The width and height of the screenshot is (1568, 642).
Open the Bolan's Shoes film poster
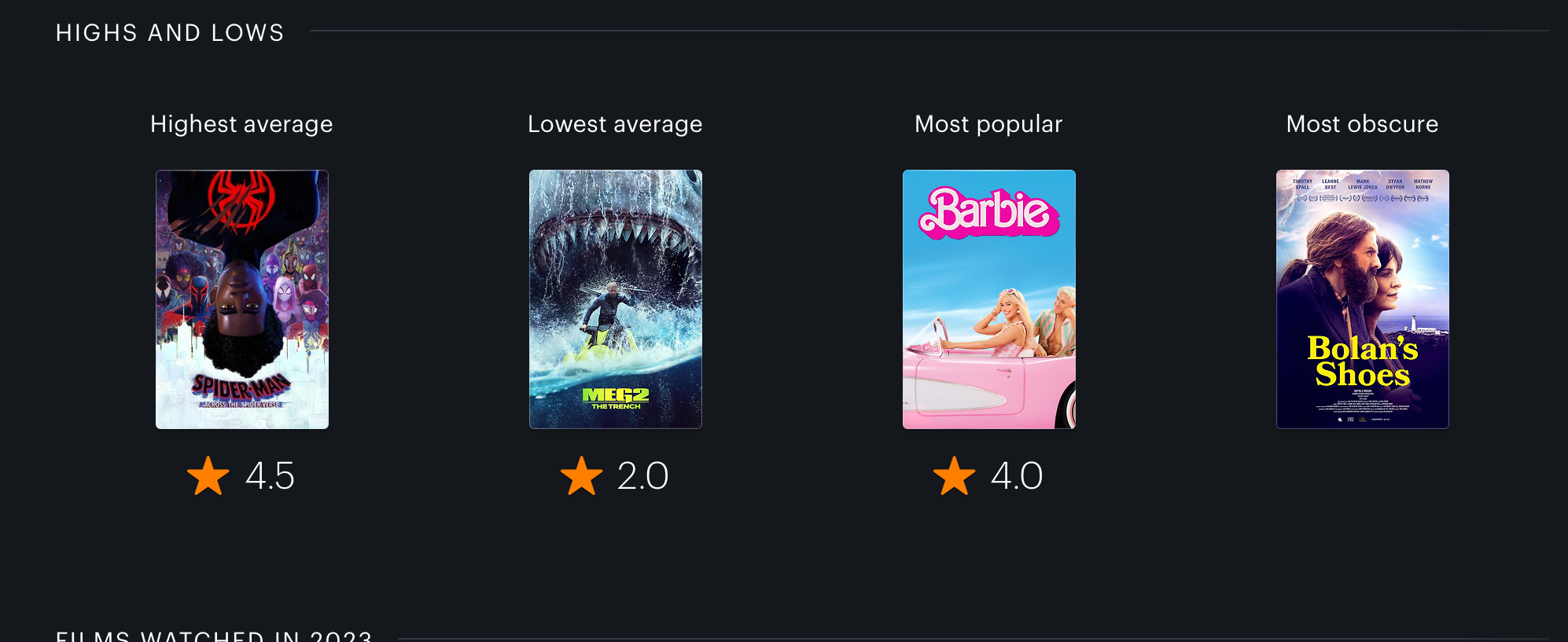click(1363, 299)
